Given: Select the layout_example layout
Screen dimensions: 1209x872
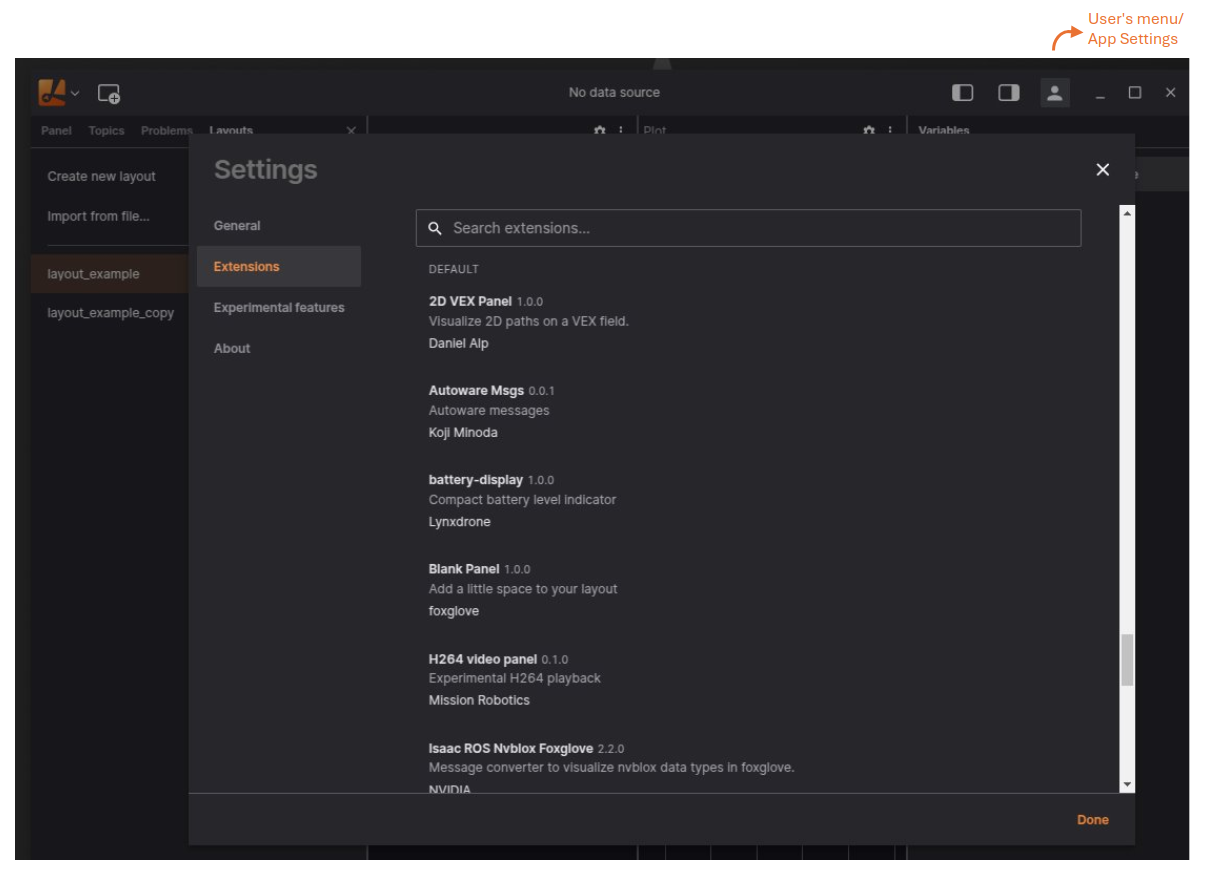Looking at the screenshot, I should click(110, 274).
